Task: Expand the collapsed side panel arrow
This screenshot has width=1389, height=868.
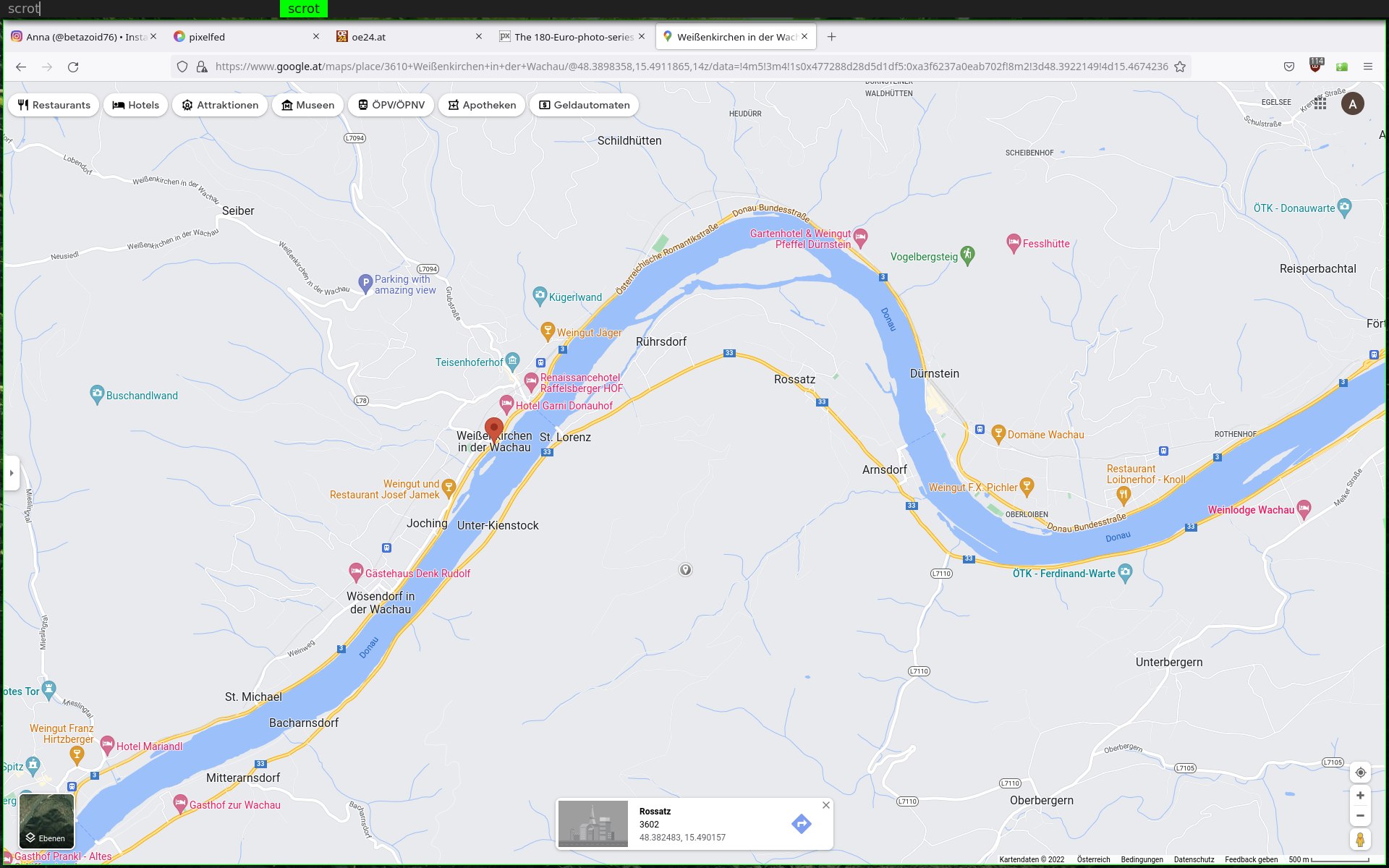Action: (12, 473)
